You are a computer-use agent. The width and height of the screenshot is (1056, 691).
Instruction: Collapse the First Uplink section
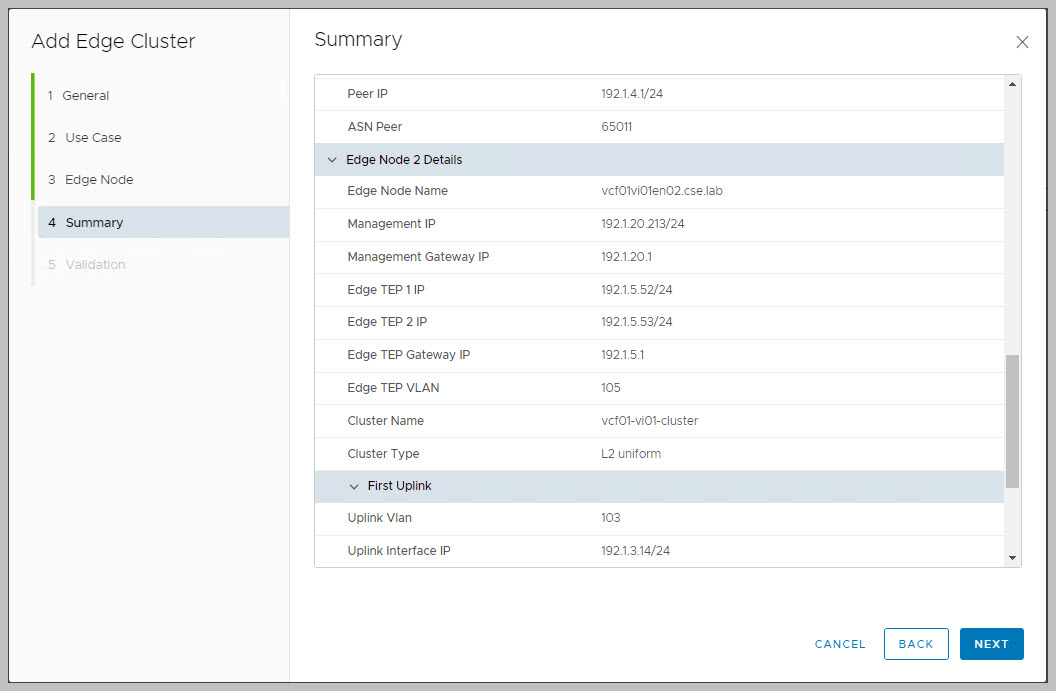click(354, 486)
